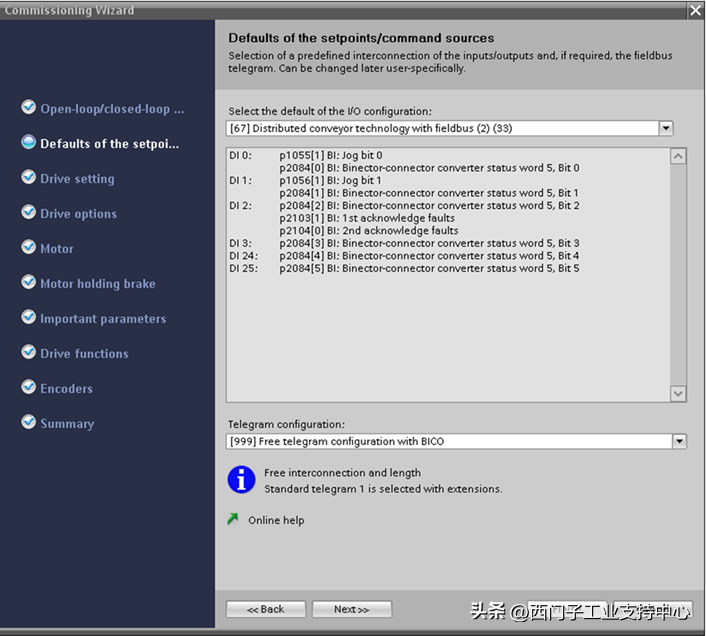Screen dimensions: 706x636
Task: Click the checkmark icon beside Encoders
Action: pos(29,388)
